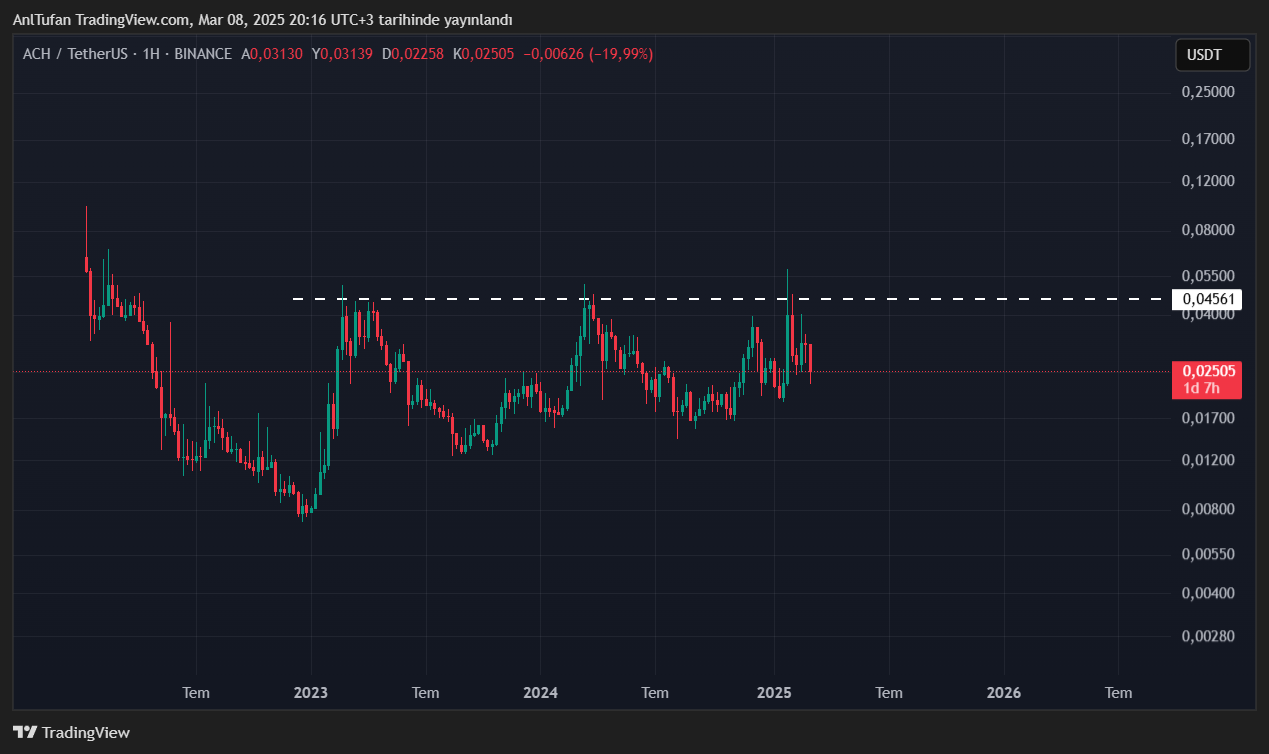Click the 2026 label on the time axis
The image size is (1269, 754).
coord(1004,692)
